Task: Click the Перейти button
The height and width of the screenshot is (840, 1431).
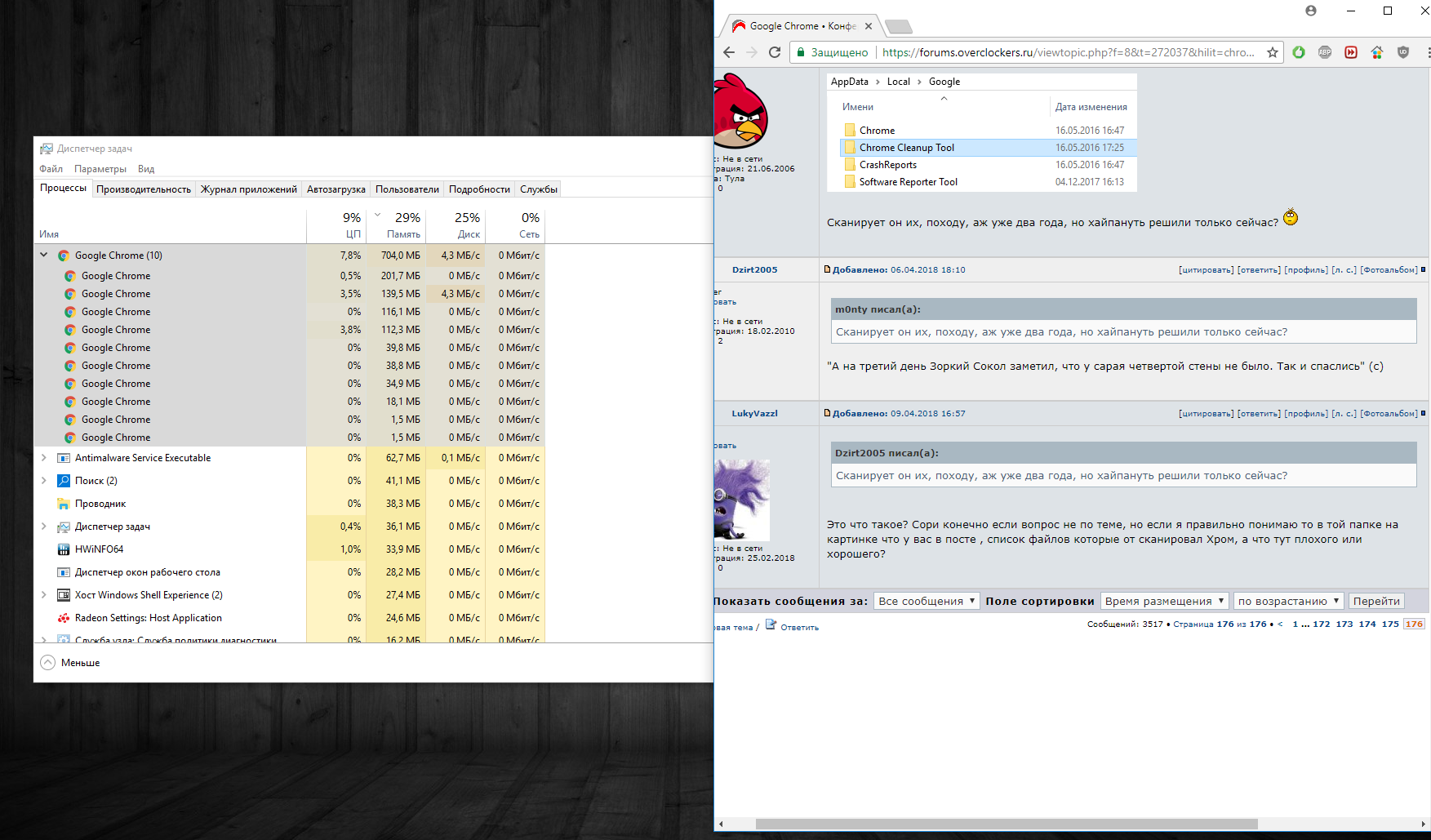Action: (1376, 601)
